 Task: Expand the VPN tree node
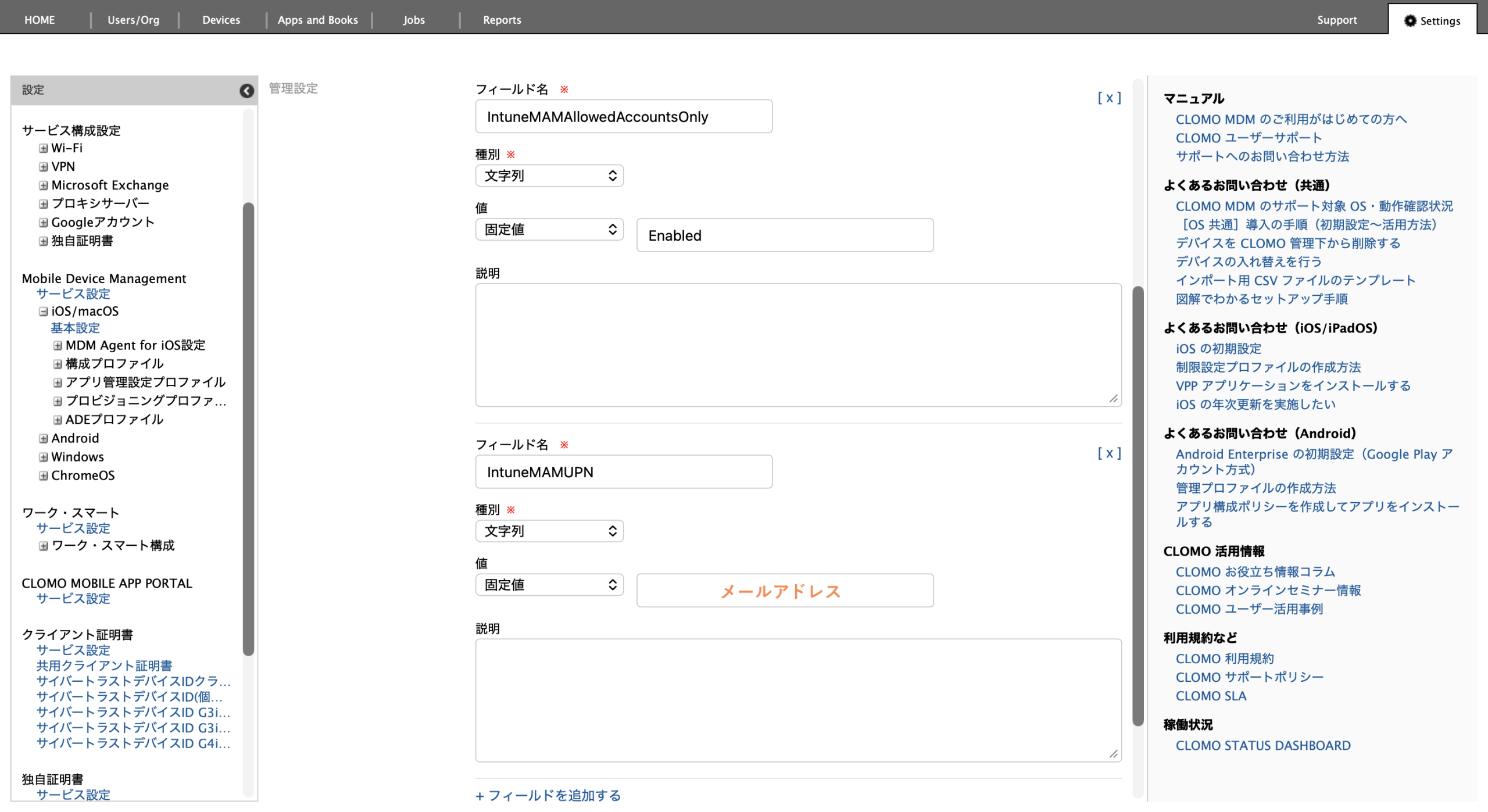pyautogui.click(x=44, y=167)
